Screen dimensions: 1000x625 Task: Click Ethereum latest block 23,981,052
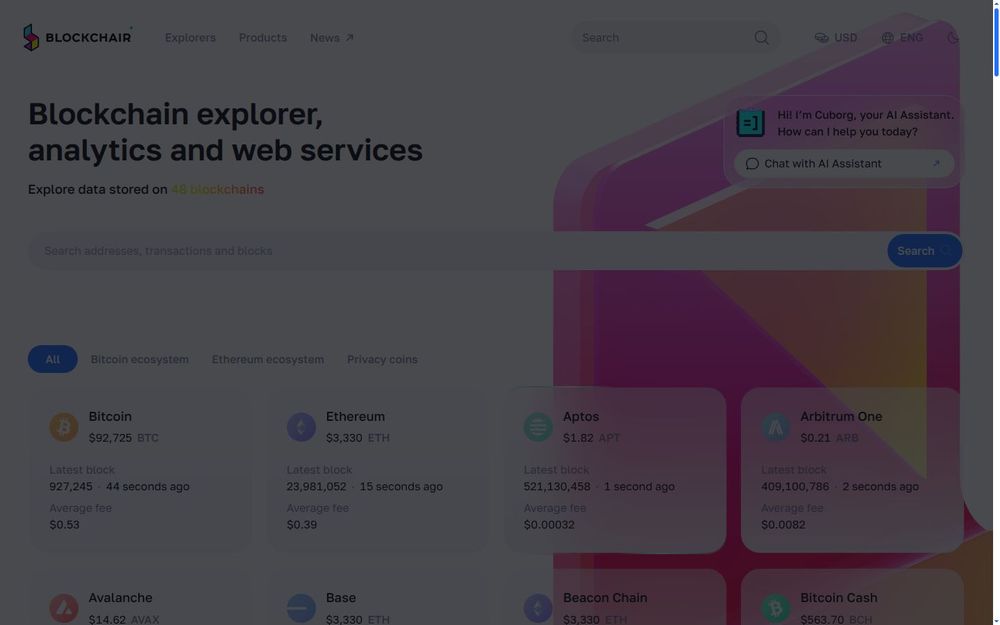coord(316,487)
